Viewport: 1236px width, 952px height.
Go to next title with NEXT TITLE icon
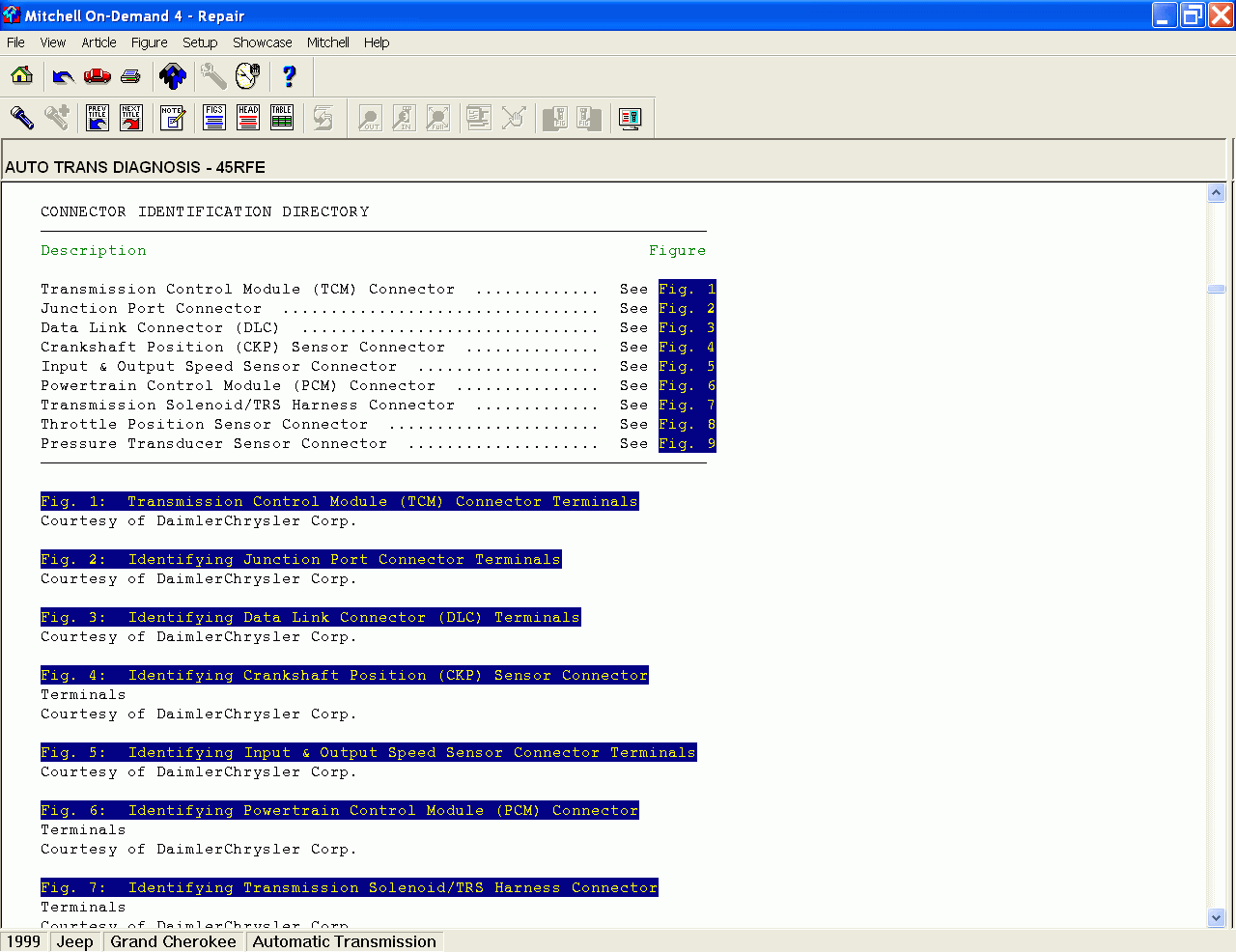pos(131,118)
